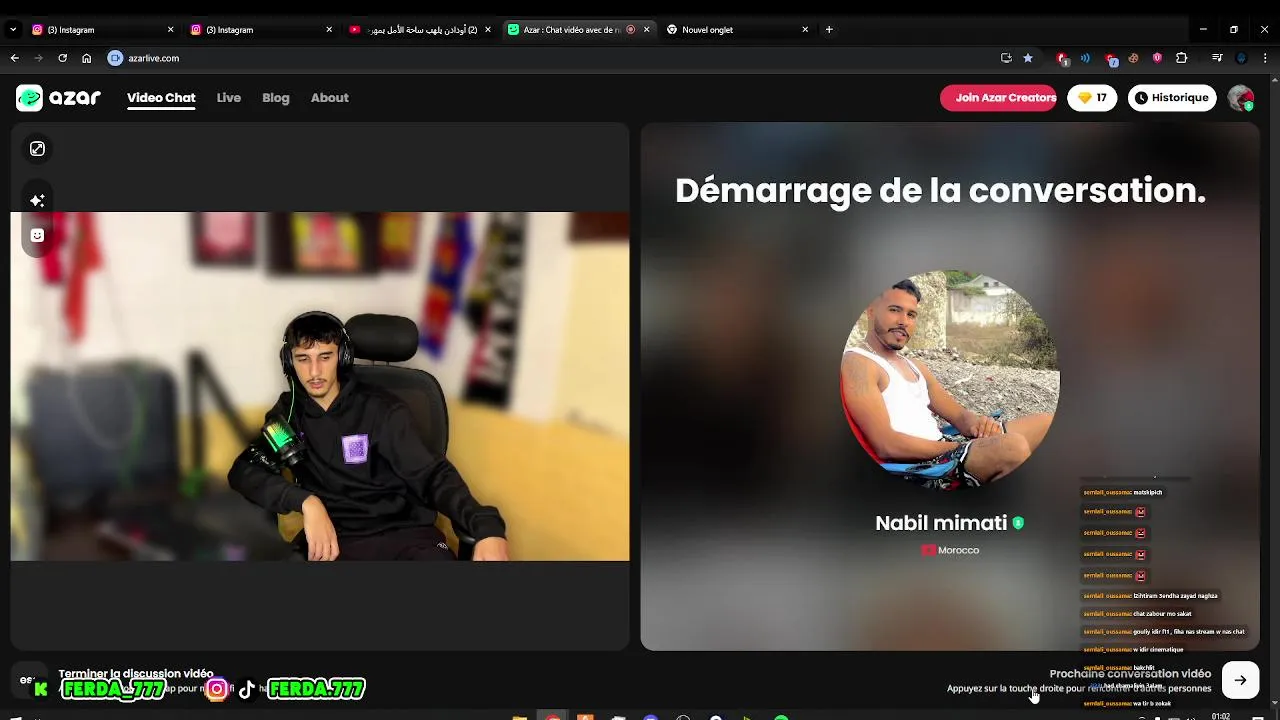Switch to the second Instagram tab
Viewport: 1280px width, 720px height.
[260, 30]
